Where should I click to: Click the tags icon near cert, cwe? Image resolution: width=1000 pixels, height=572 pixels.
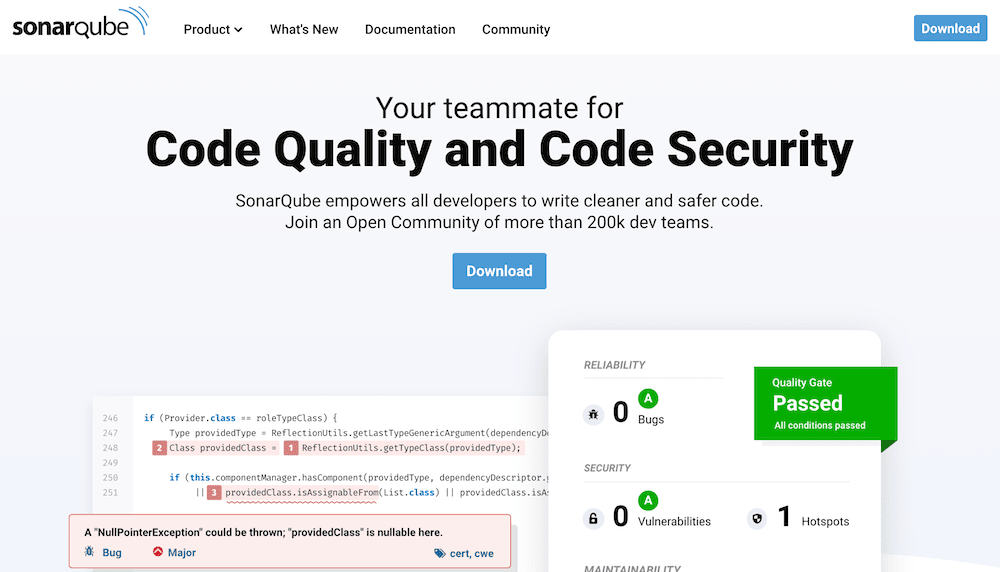coord(439,553)
